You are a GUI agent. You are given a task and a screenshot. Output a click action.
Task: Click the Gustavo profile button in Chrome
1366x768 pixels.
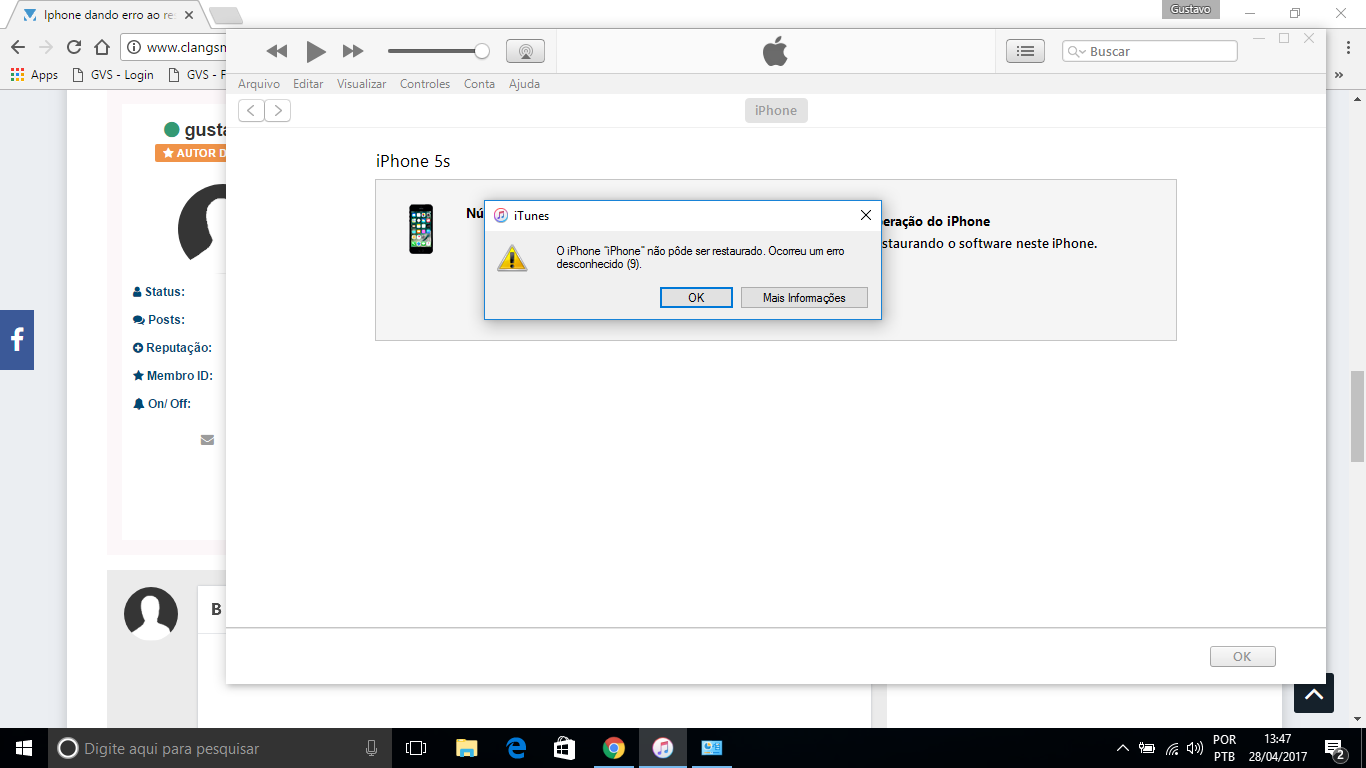1190,9
